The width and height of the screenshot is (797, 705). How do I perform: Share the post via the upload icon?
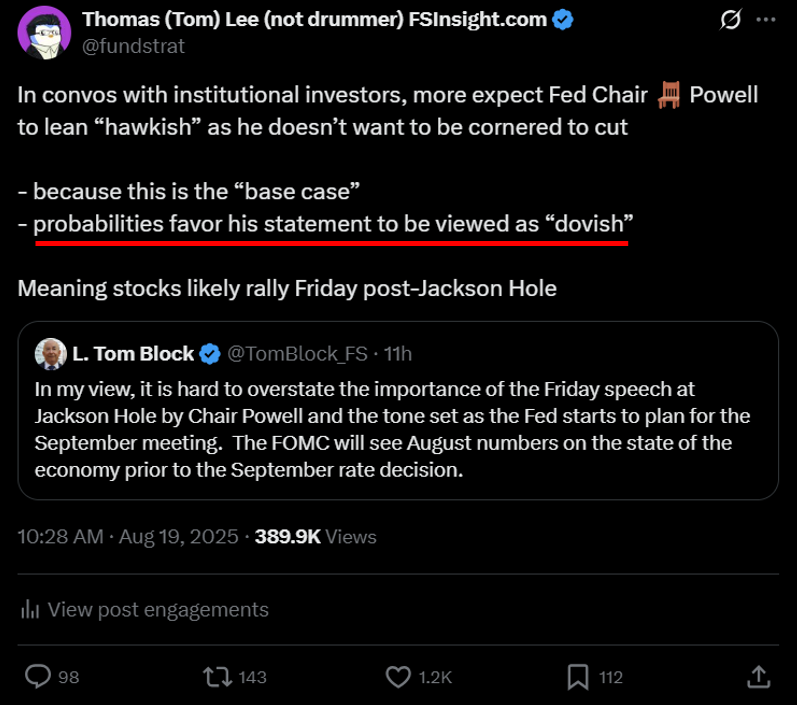coord(758,677)
